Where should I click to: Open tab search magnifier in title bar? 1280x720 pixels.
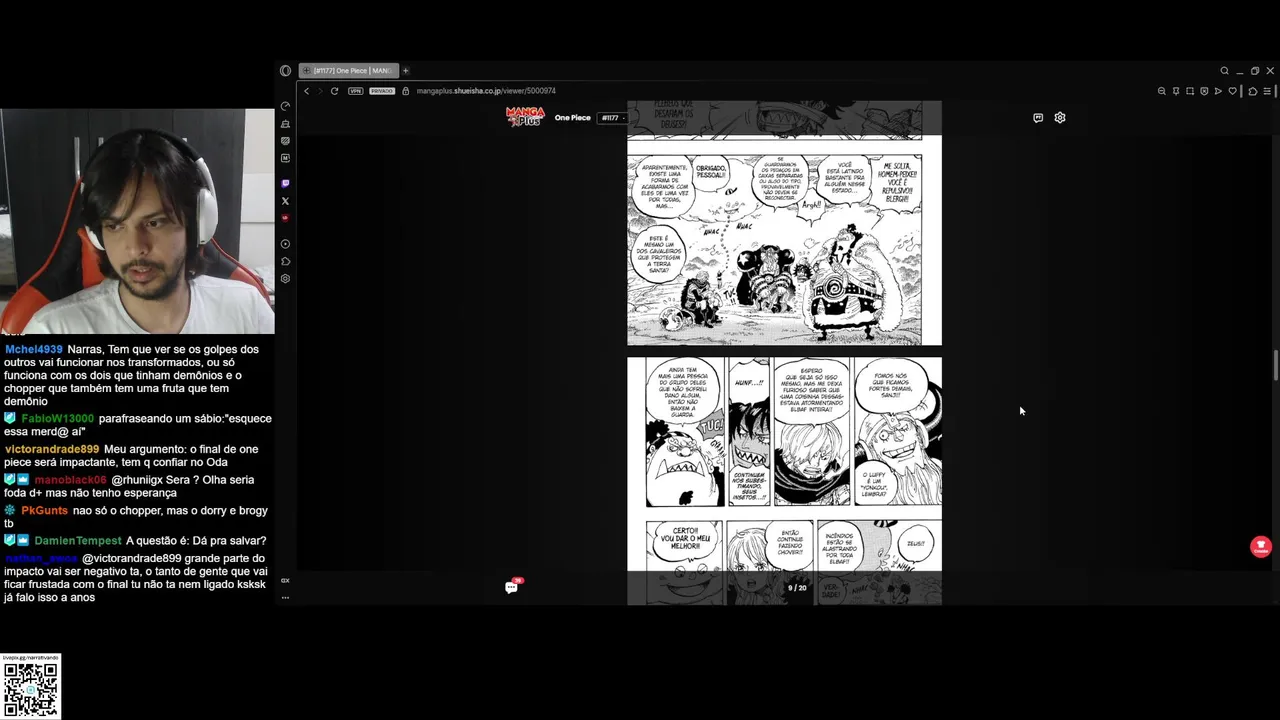click(x=1224, y=71)
